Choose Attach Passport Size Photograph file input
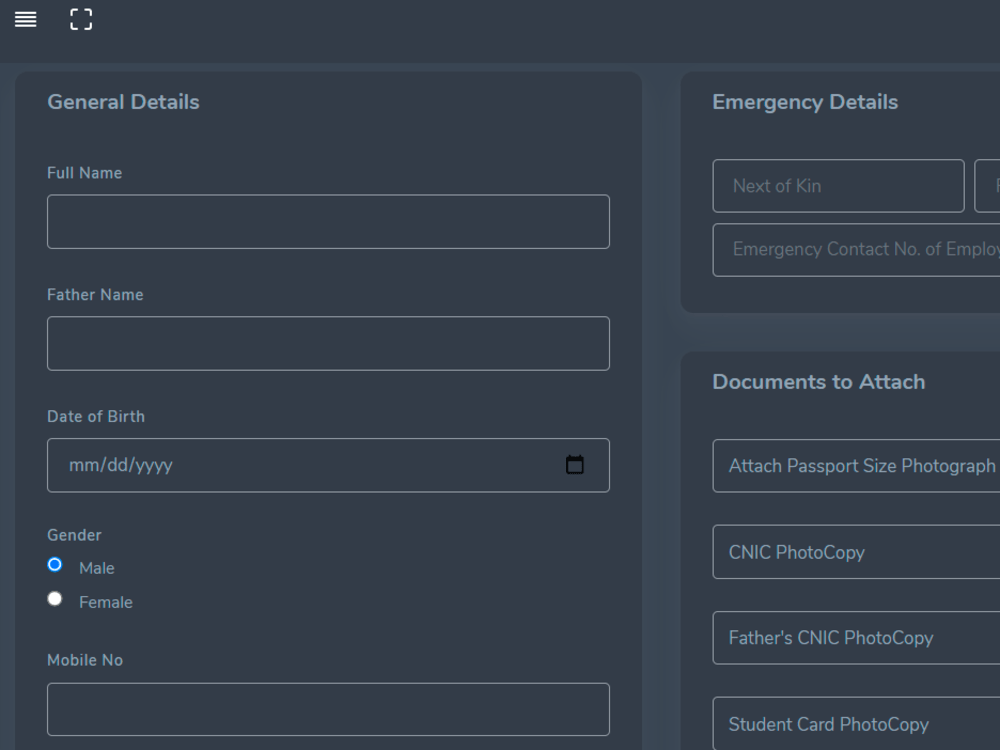The width and height of the screenshot is (1000, 750). pyautogui.click(x=856, y=466)
